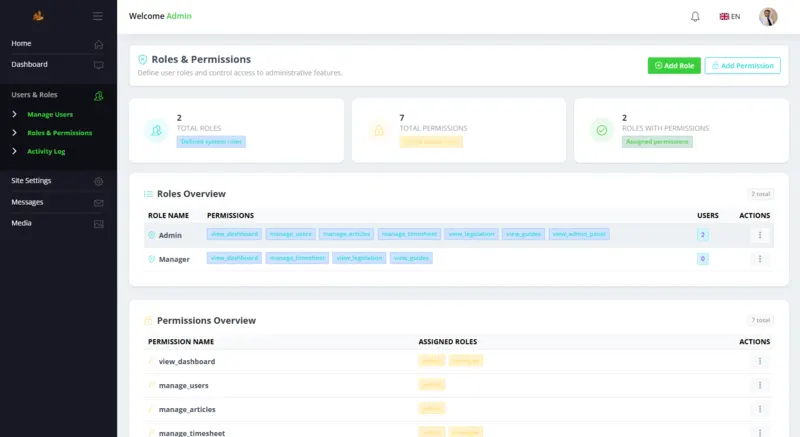
Task: Click the Defined system roles badge
Action: click(211, 142)
